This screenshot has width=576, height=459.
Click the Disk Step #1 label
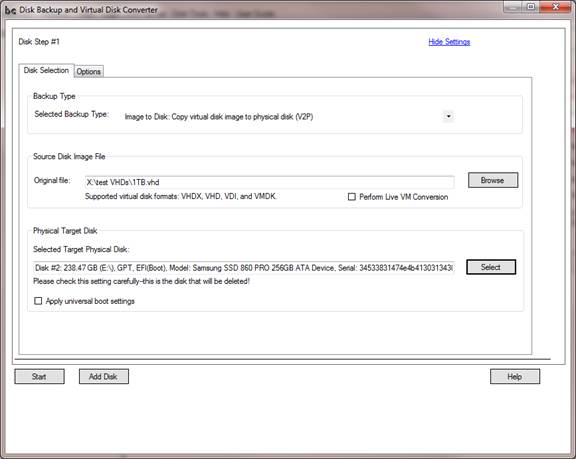[39, 42]
